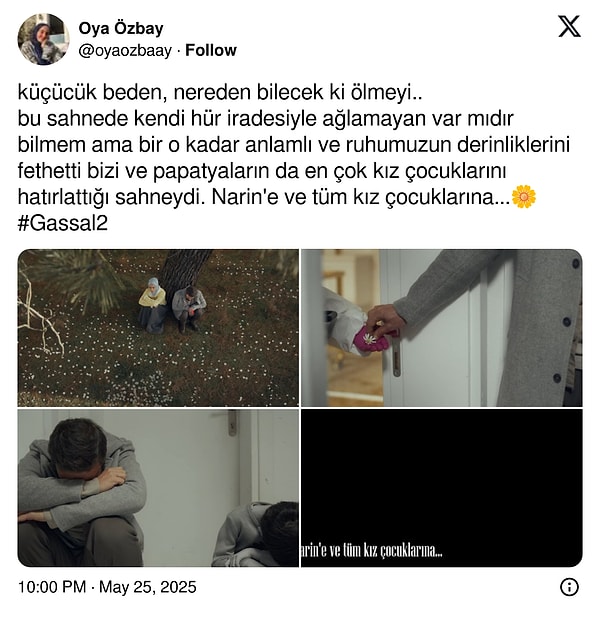Viewport: 600px width, 617px height.
Task: Click the small crouched figure at lower right
Action: click(256, 534)
